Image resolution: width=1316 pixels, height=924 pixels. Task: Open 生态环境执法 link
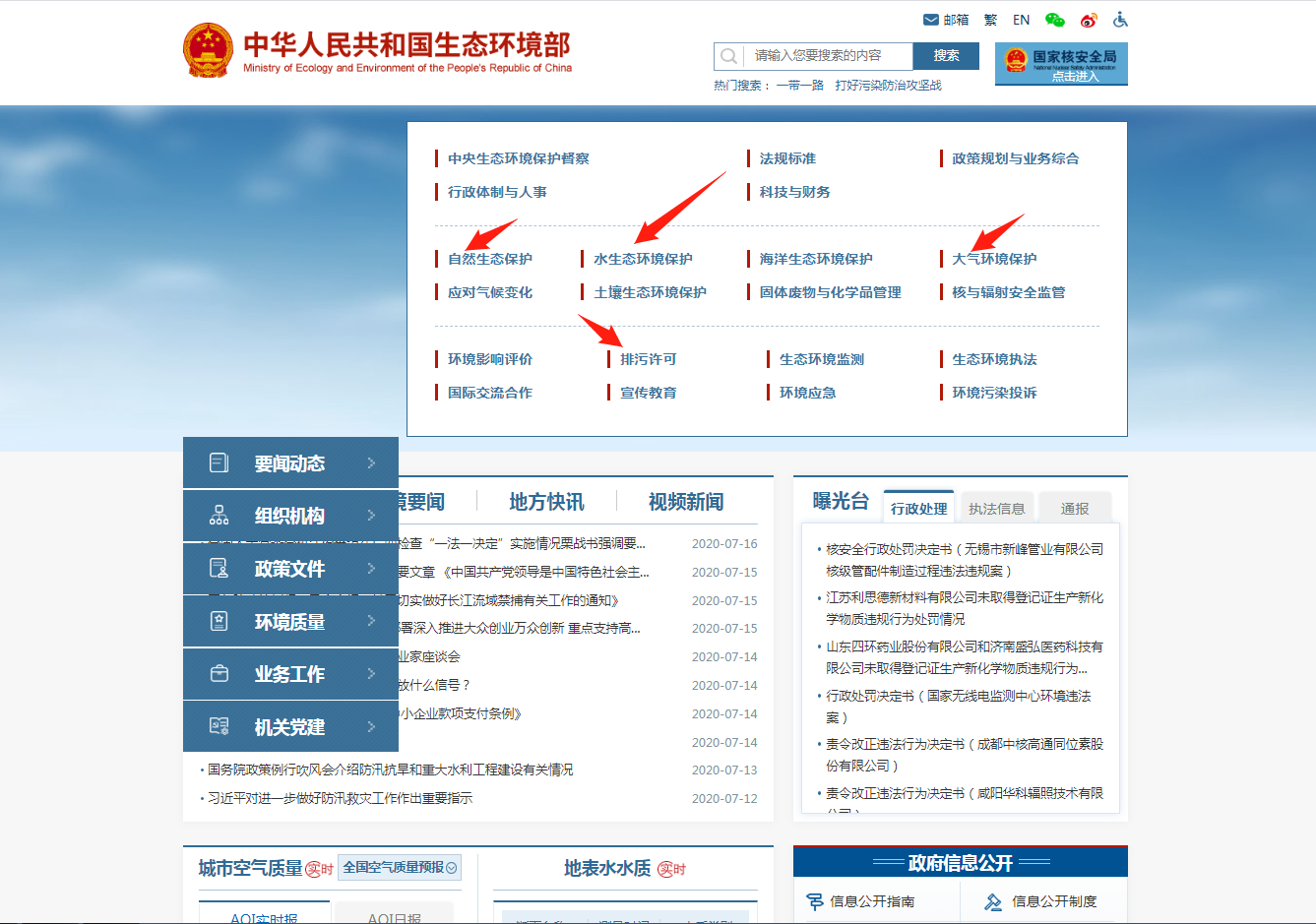(x=994, y=359)
